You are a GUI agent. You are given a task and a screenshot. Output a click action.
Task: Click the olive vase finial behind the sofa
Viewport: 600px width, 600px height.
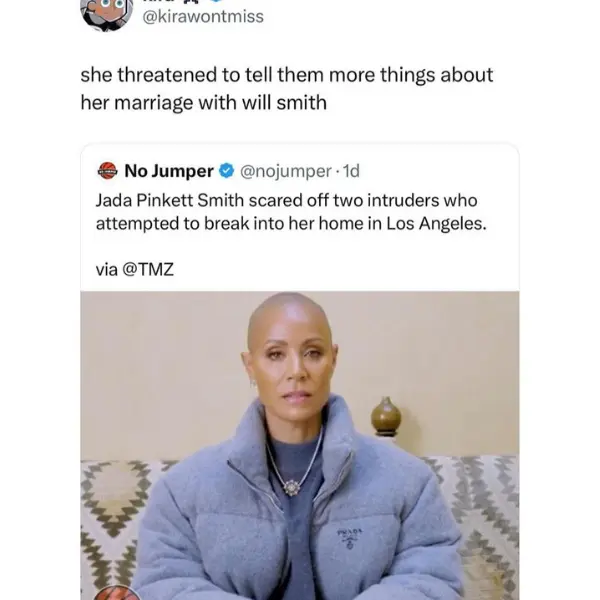coord(386,417)
